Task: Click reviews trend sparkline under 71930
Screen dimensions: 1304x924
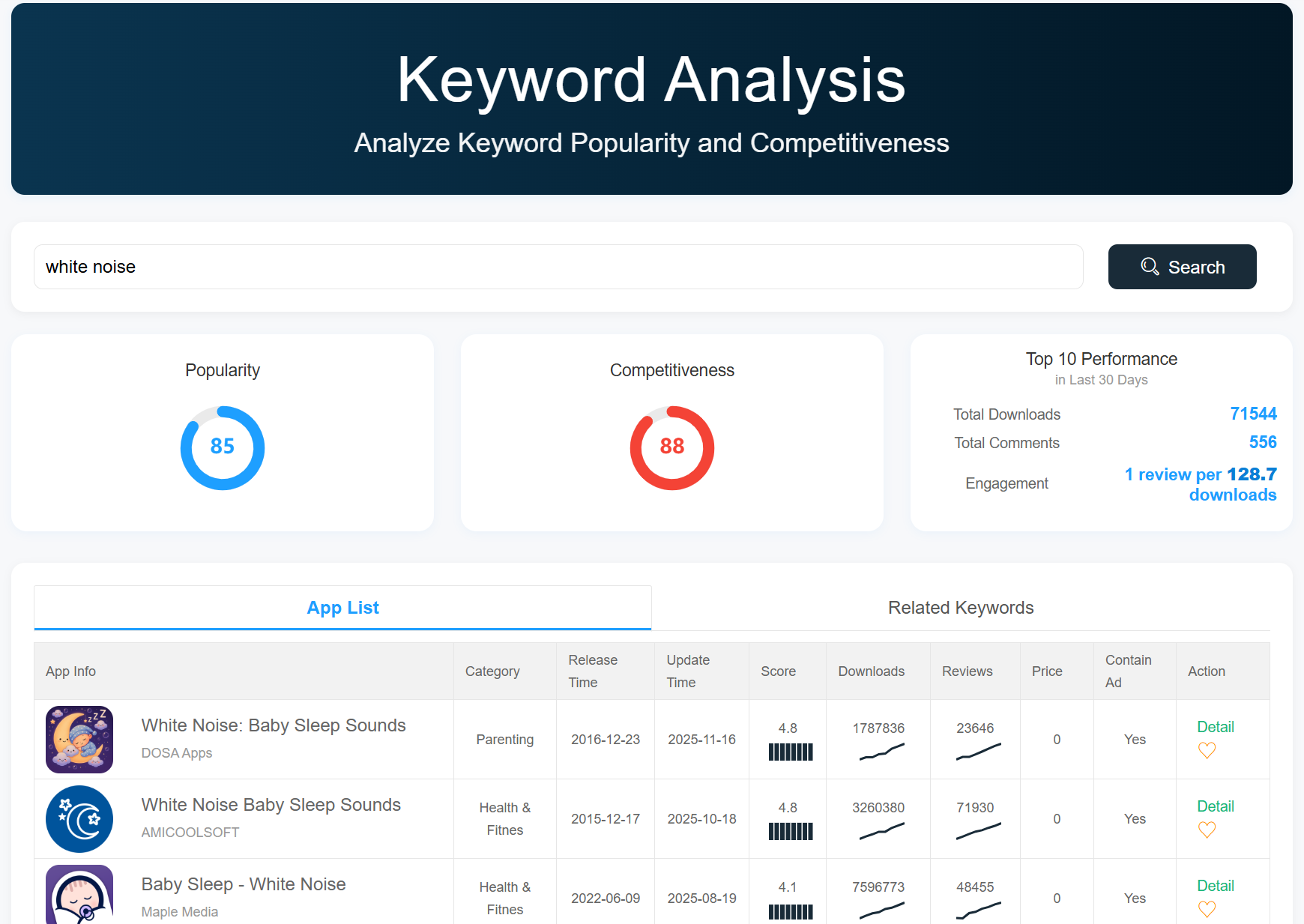Action: [x=979, y=831]
